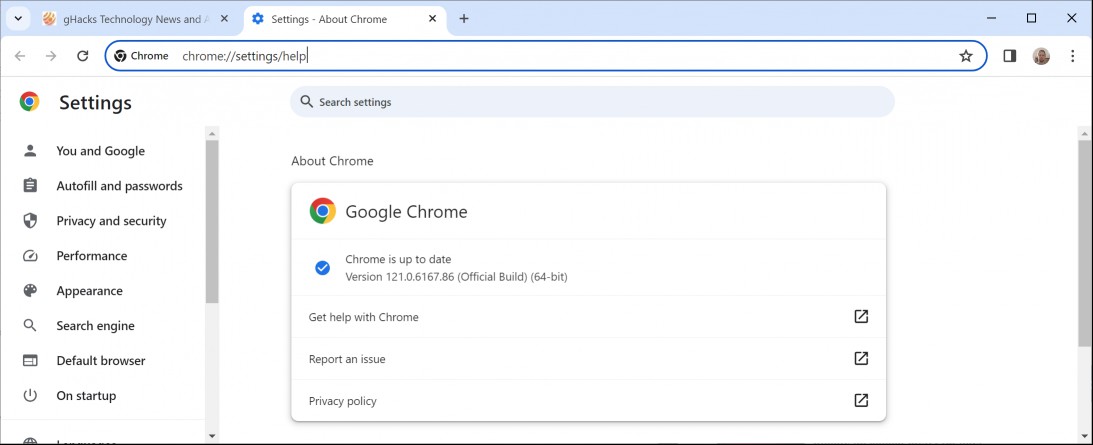Image resolution: width=1093 pixels, height=445 pixels.
Task: Click the Google Chrome card title
Action: pos(406,211)
